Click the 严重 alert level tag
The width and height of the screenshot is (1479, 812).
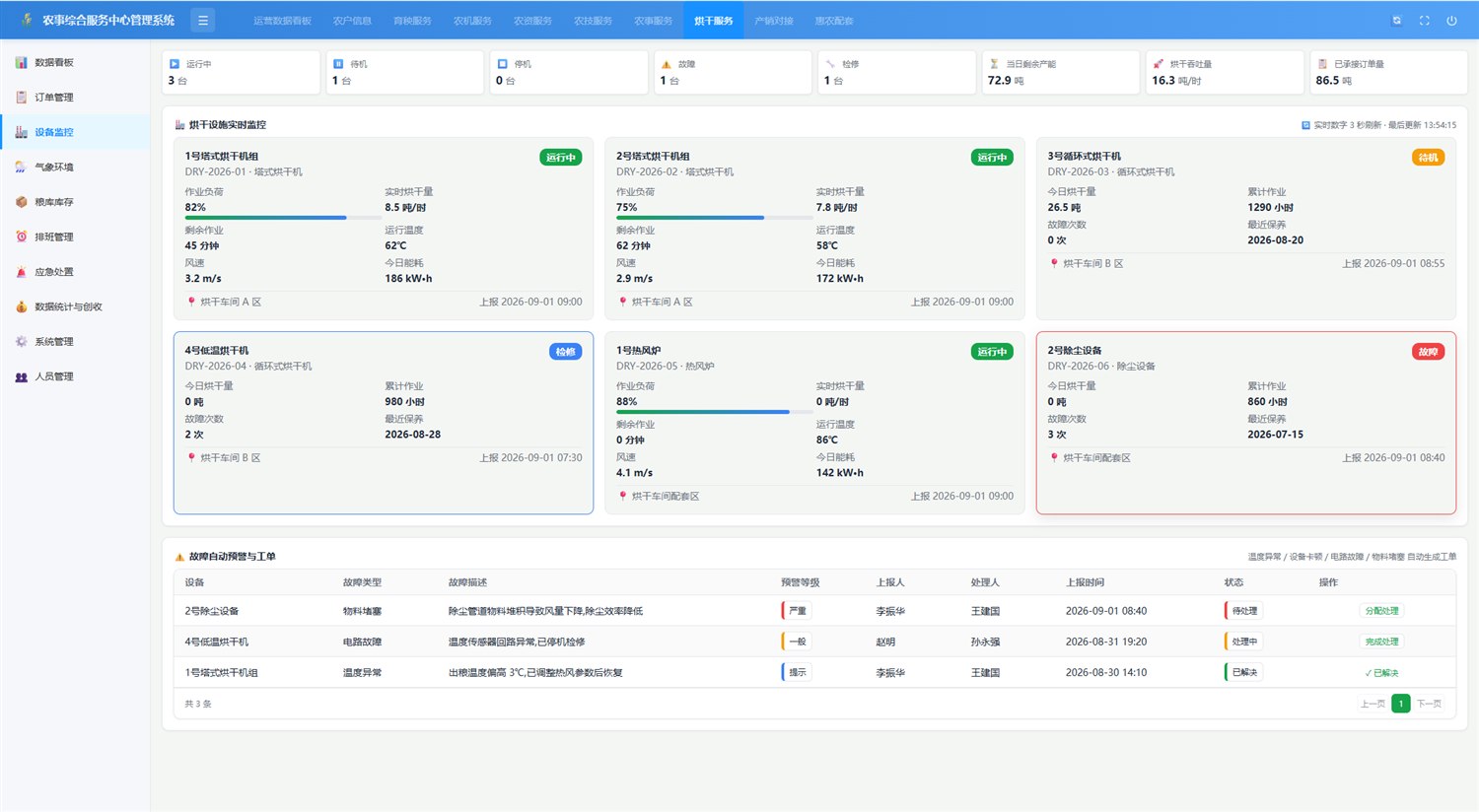[x=797, y=611]
